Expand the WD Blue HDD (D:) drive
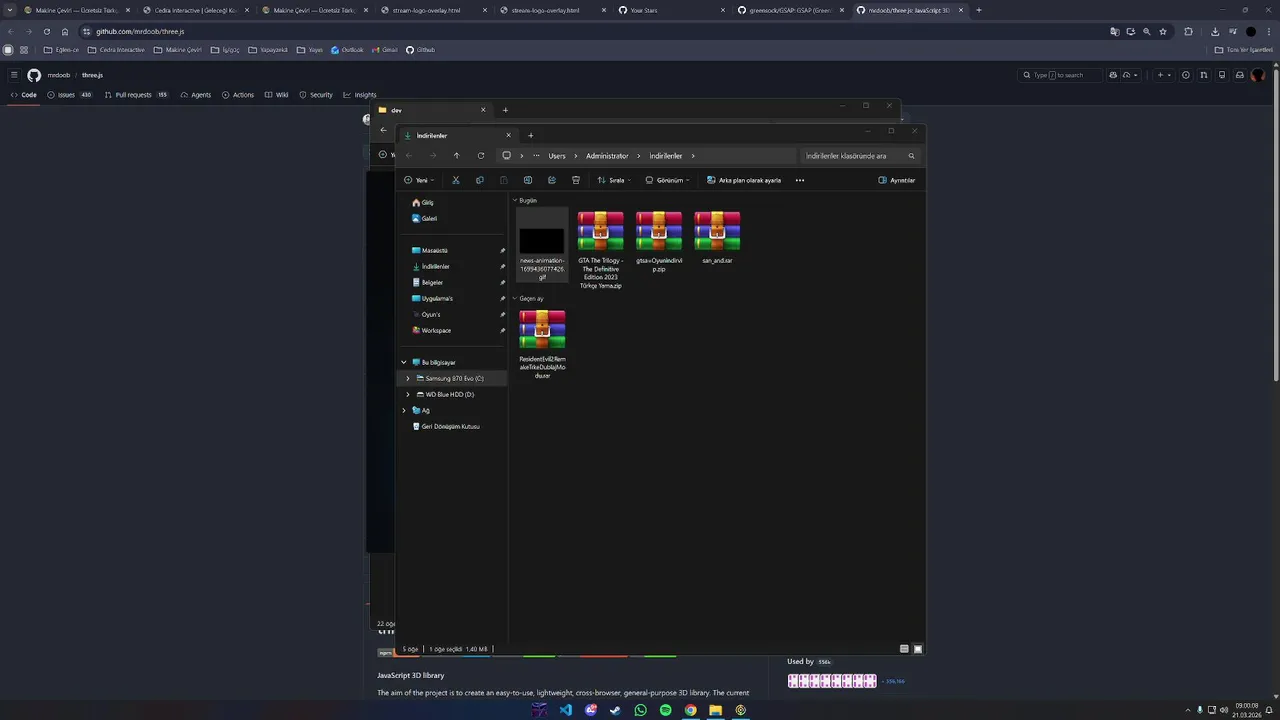 pyautogui.click(x=408, y=394)
